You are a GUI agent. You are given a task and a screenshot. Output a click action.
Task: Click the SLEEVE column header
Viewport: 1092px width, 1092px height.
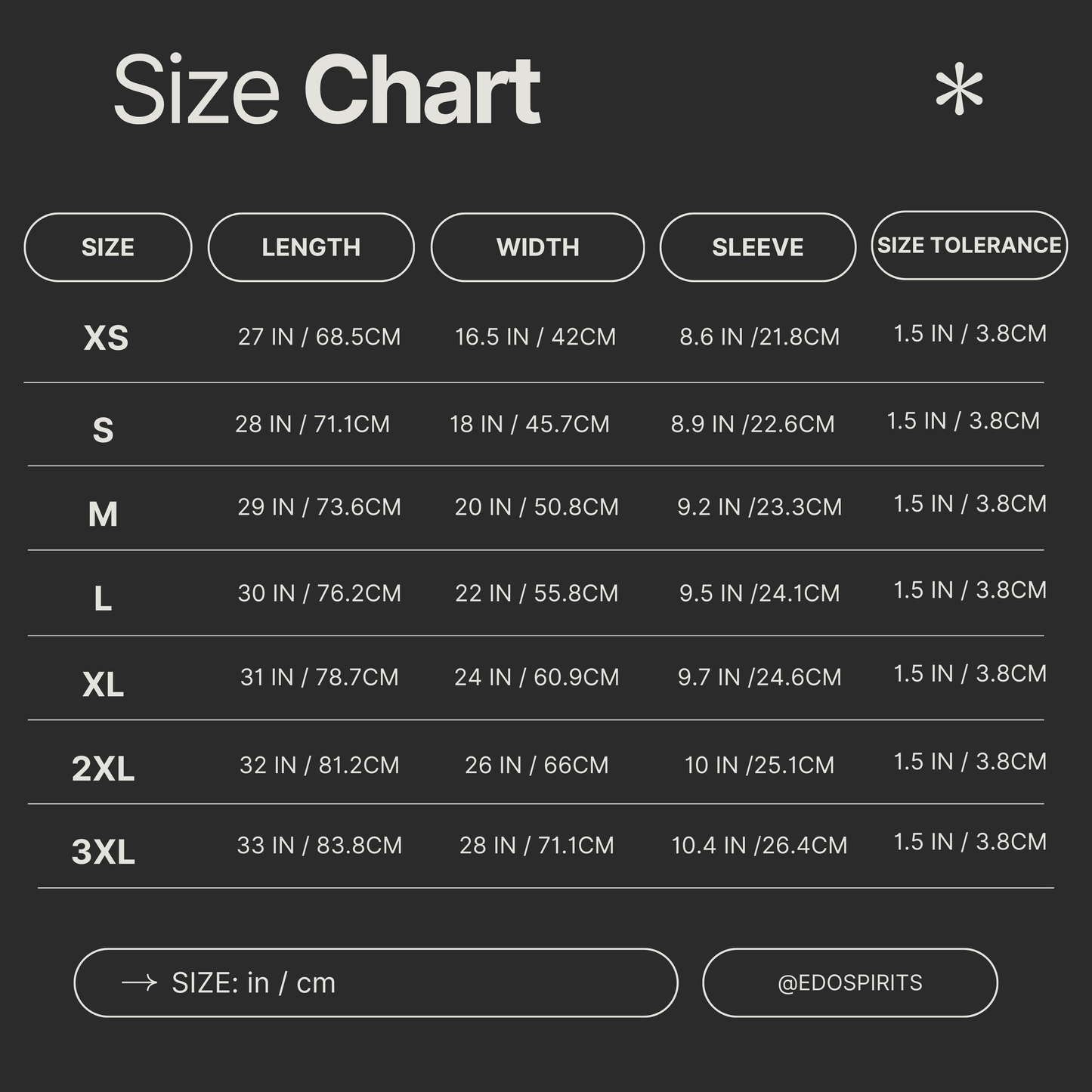pos(758,247)
